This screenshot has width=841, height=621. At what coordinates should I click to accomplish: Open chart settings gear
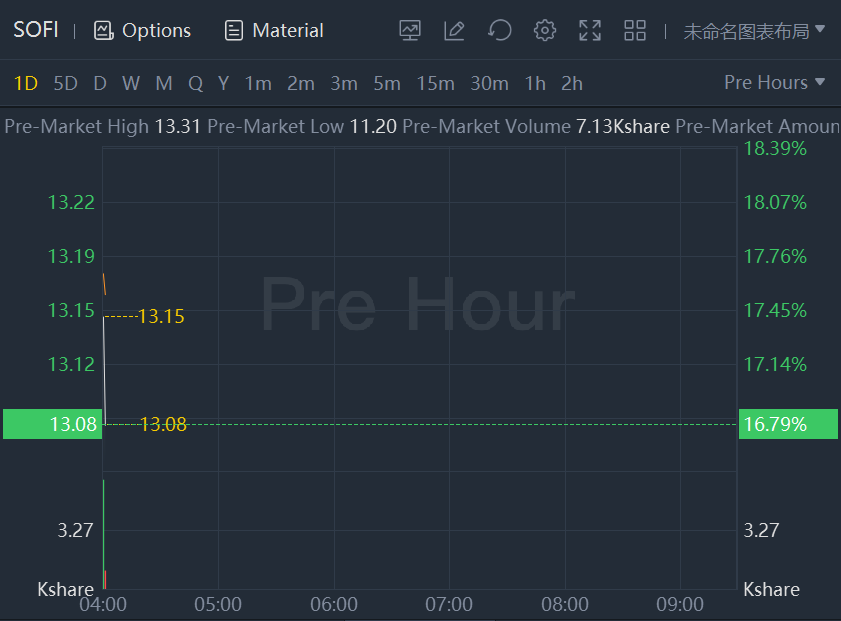[545, 30]
